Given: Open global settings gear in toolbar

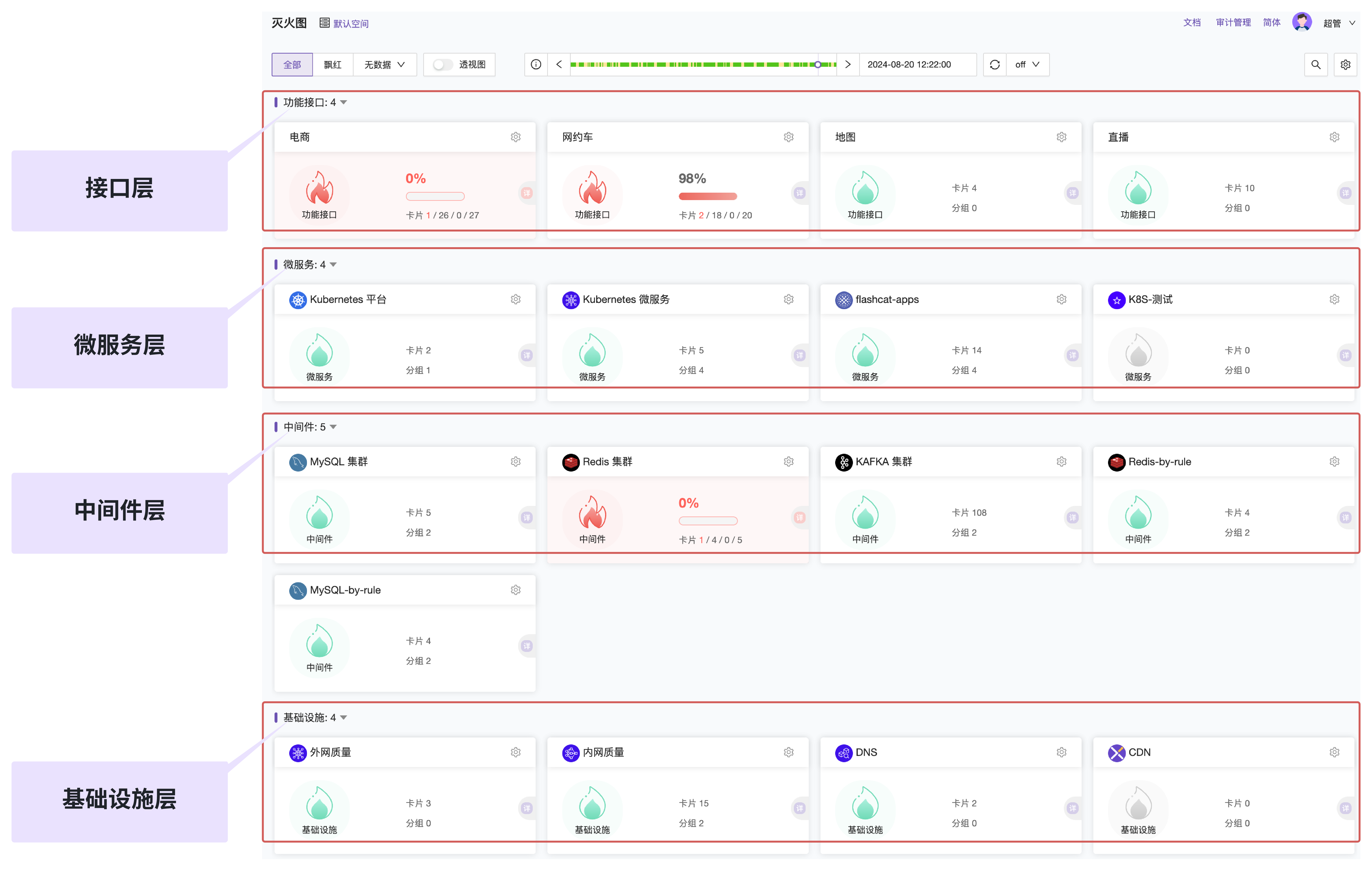Looking at the screenshot, I should [x=1345, y=65].
